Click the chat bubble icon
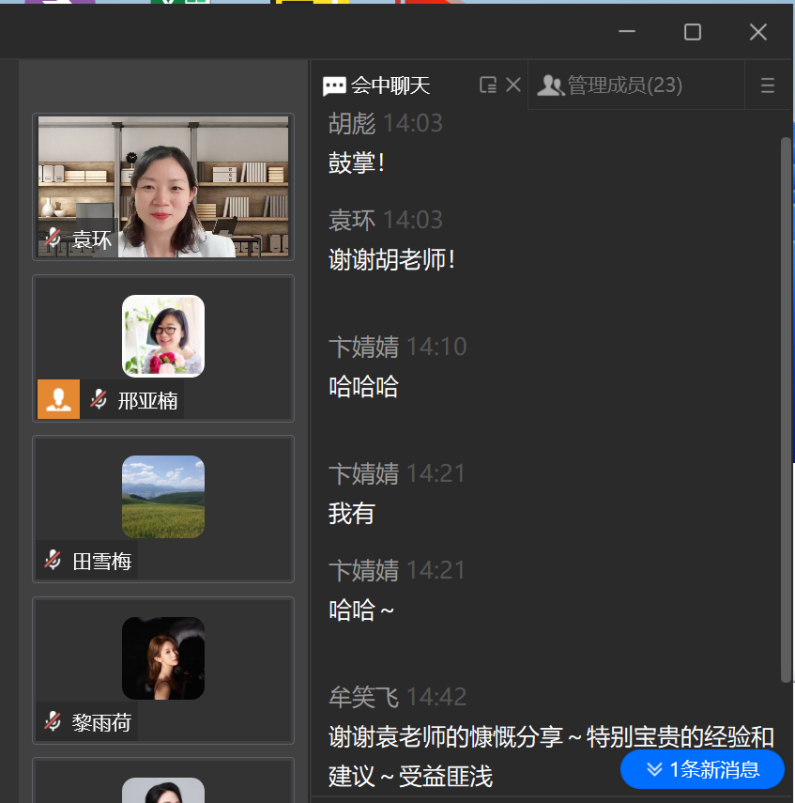 point(334,86)
